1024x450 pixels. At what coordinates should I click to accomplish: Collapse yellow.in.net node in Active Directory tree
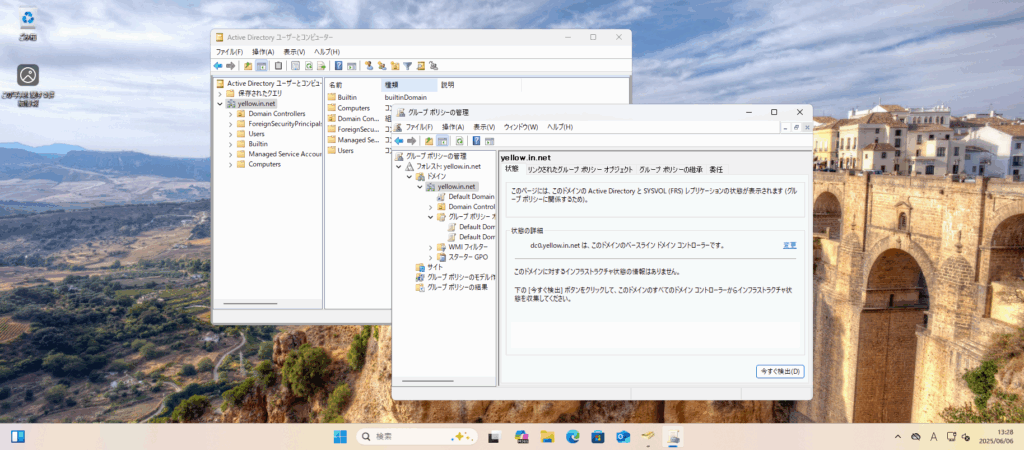tap(220, 103)
